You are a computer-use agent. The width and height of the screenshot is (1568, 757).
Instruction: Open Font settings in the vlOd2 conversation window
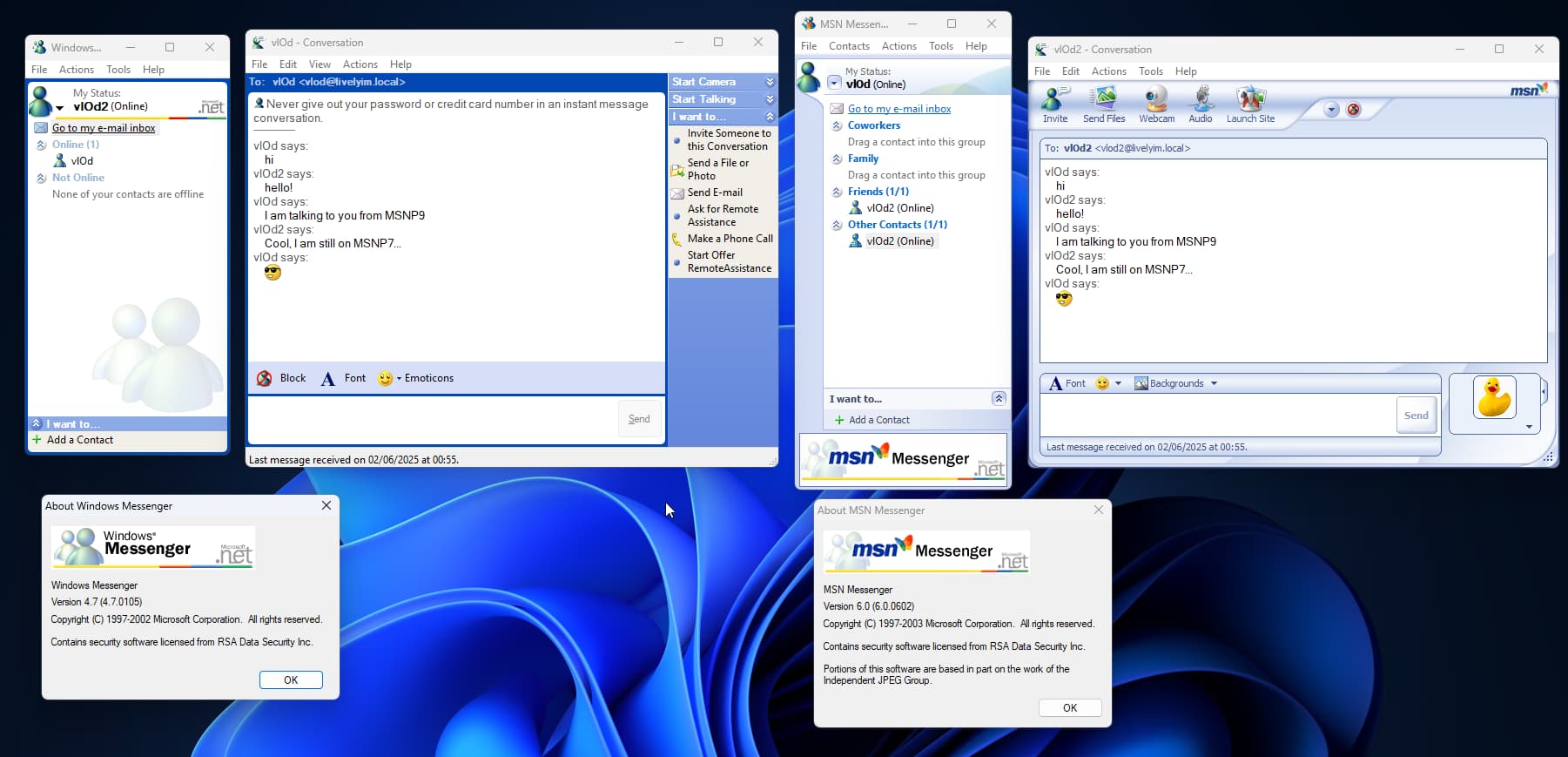(1067, 383)
